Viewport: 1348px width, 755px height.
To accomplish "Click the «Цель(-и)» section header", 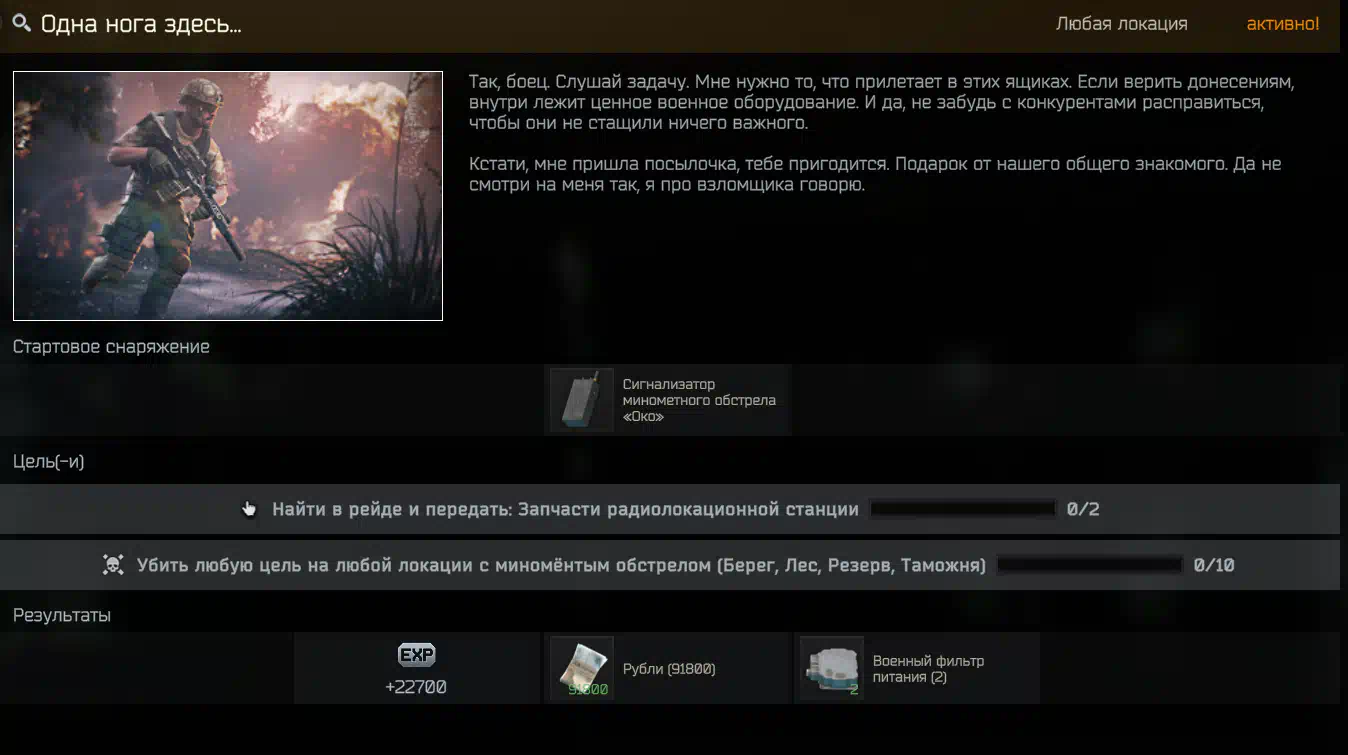I will click(x=48, y=462).
